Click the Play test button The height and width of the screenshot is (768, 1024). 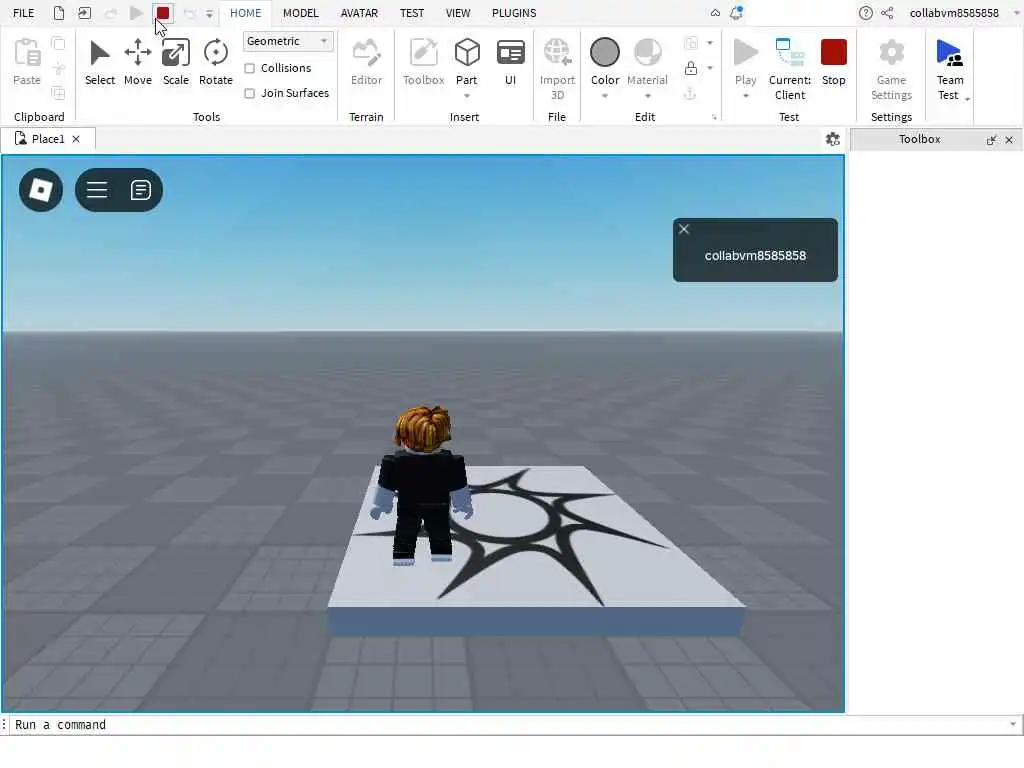tap(745, 52)
